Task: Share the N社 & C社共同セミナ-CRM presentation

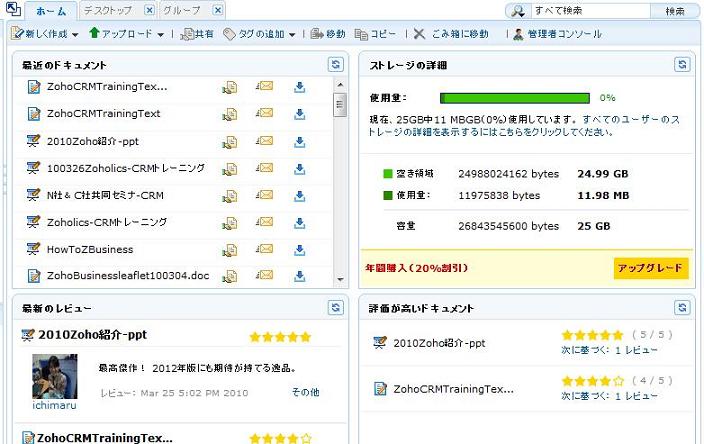Action: 229,196
